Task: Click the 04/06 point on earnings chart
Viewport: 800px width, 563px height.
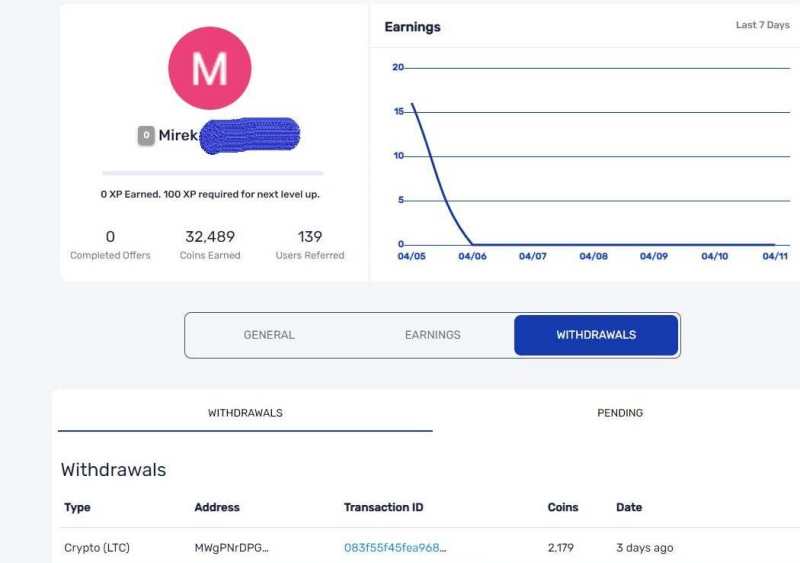Action: (473, 244)
